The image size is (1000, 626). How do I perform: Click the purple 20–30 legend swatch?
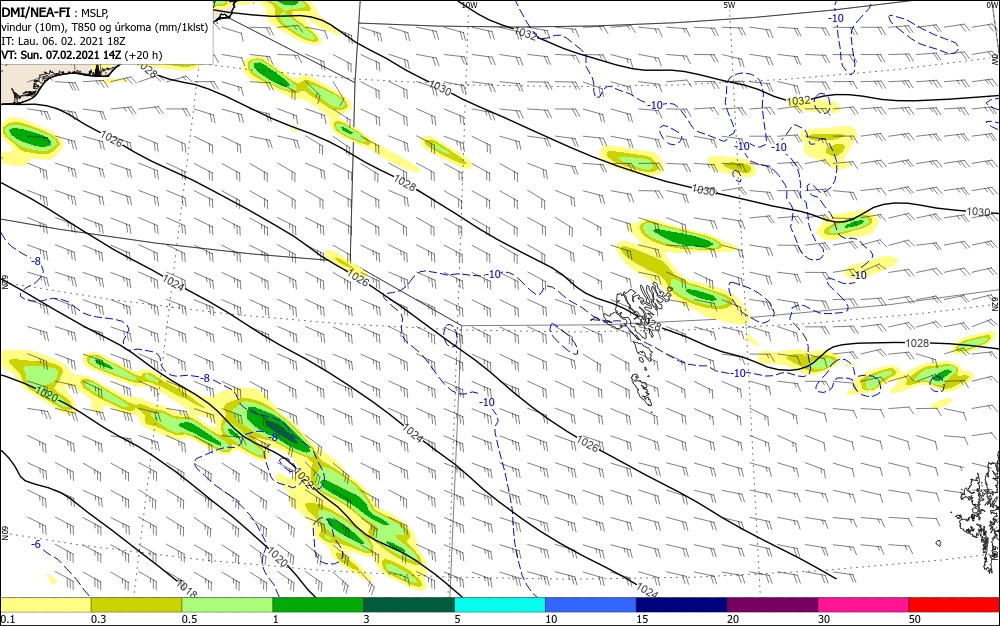(x=772, y=605)
